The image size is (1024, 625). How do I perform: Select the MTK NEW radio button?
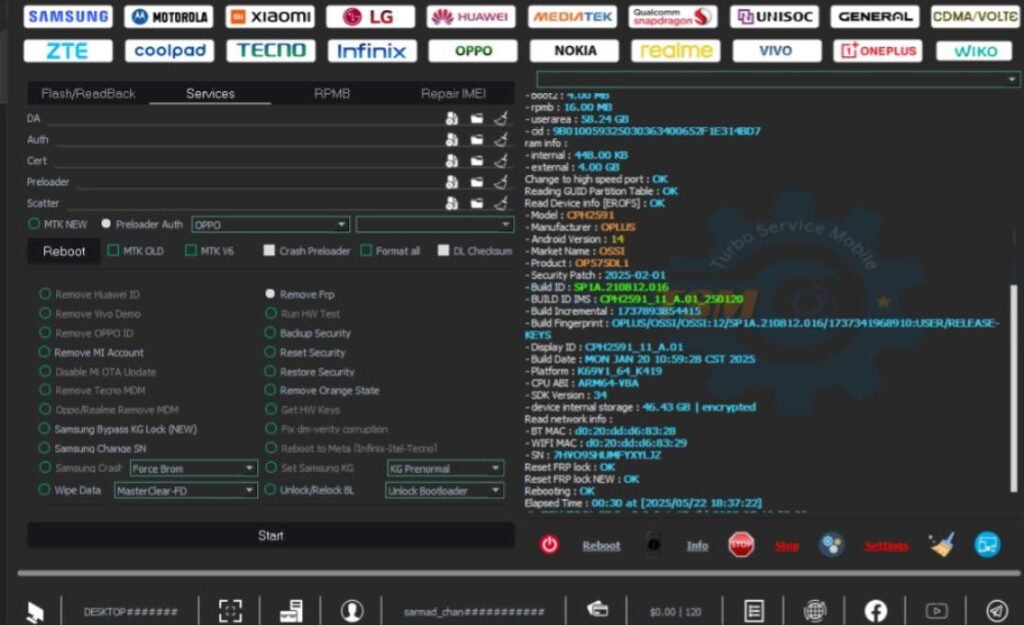(34, 224)
